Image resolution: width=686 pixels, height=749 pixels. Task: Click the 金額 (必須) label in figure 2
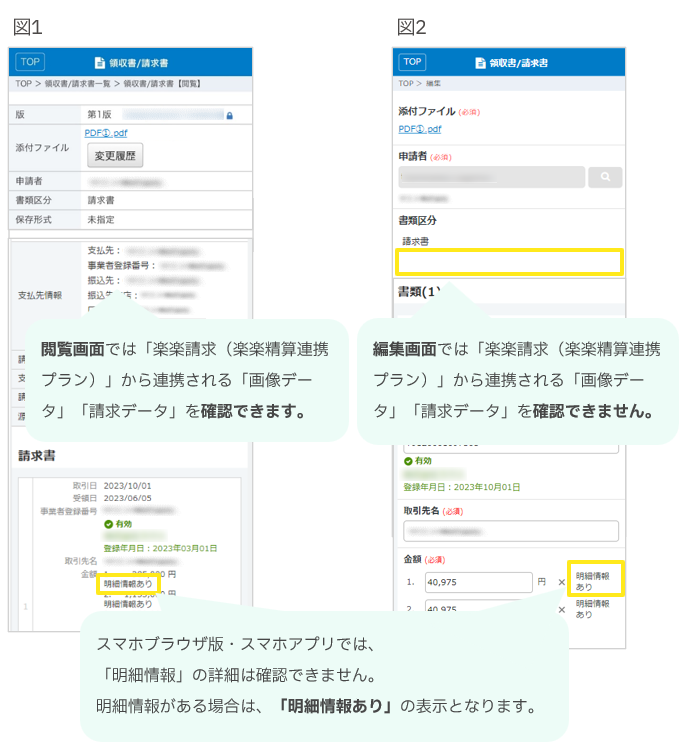click(x=424, y=559)
